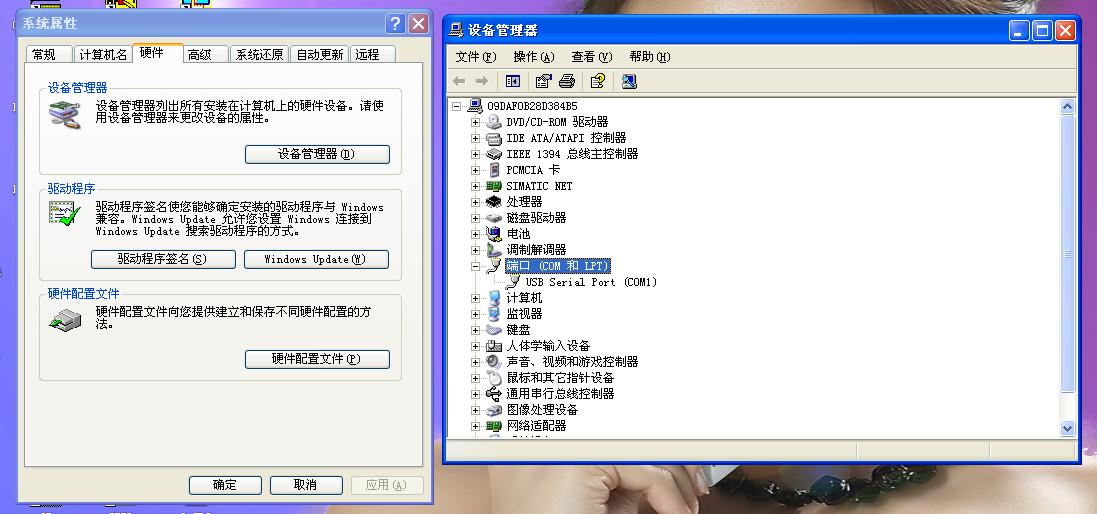This screenshot has width=1097, height=514.
Task: Toggle the console tree show/hide icon
Action: [513, 81]
